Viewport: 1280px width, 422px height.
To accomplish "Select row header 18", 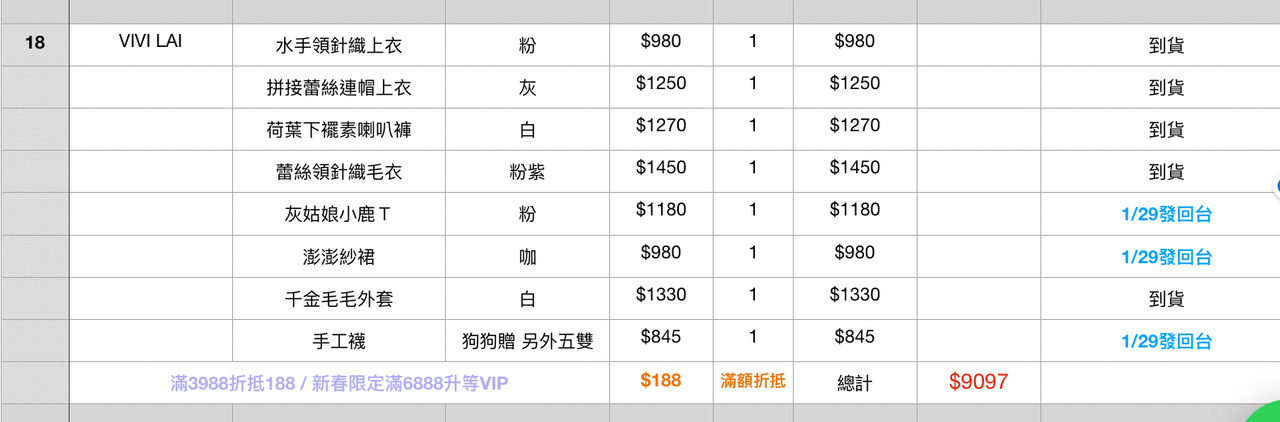I will (34, 43).
